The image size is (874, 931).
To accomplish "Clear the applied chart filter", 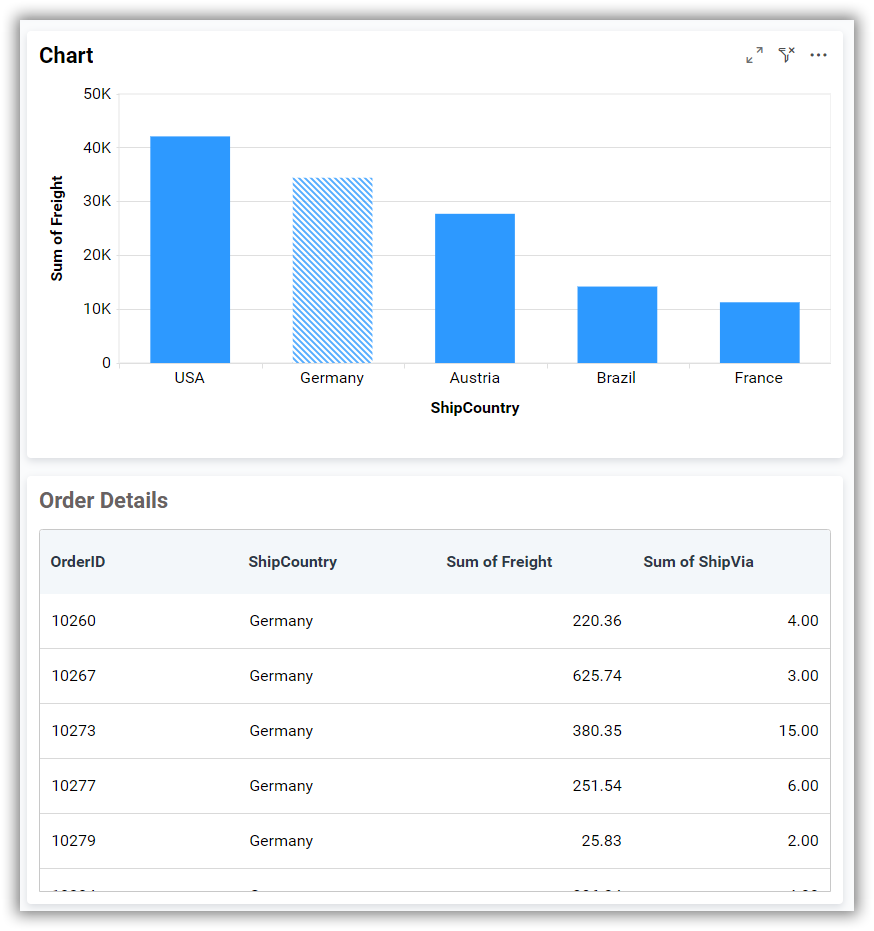I will coord(785,55).
